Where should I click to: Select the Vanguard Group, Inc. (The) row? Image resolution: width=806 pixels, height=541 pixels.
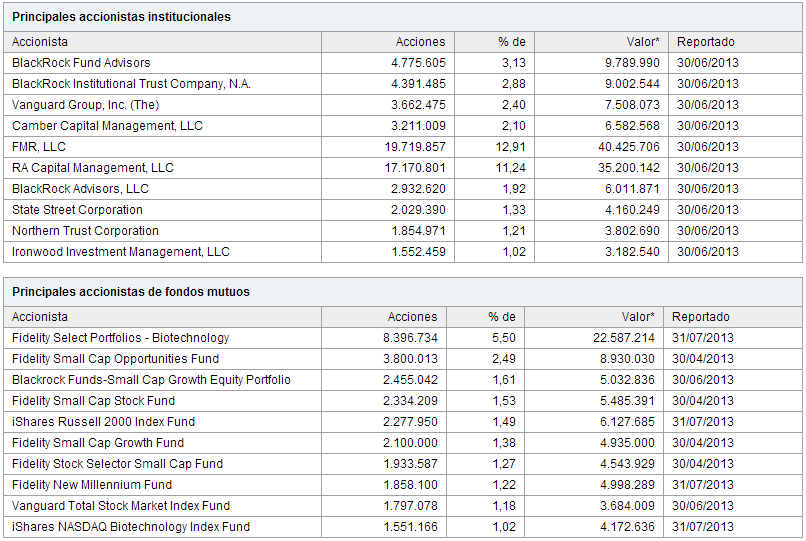point(402,105)
